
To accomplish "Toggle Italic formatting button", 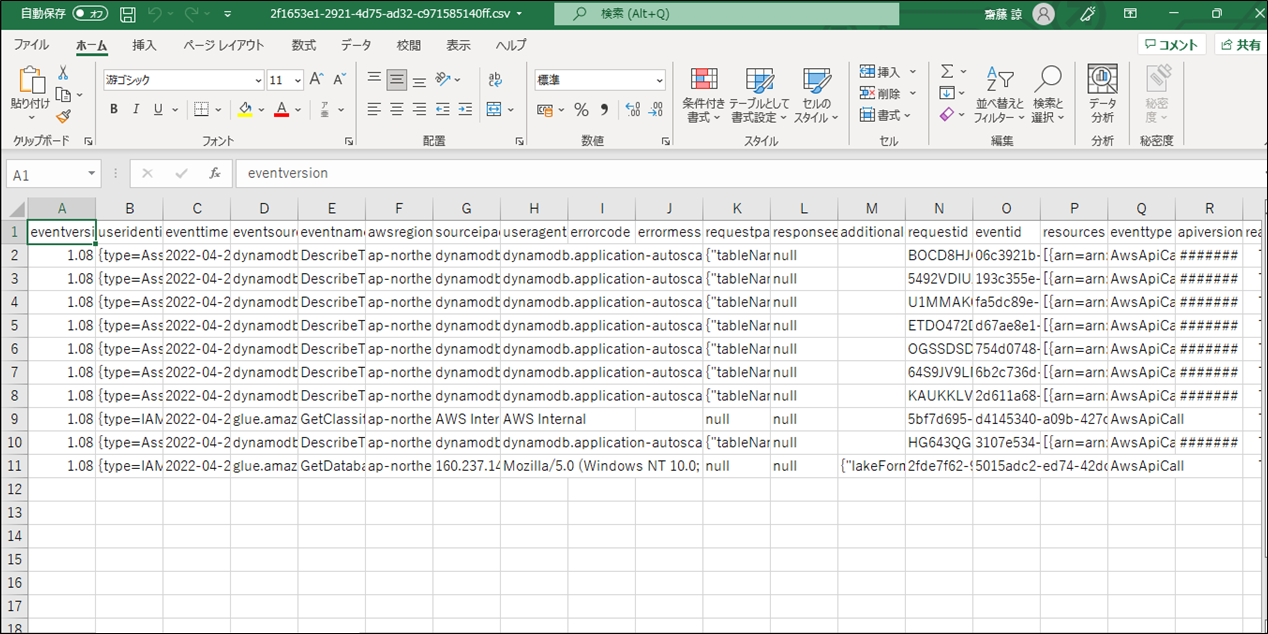I will point(136,109).
